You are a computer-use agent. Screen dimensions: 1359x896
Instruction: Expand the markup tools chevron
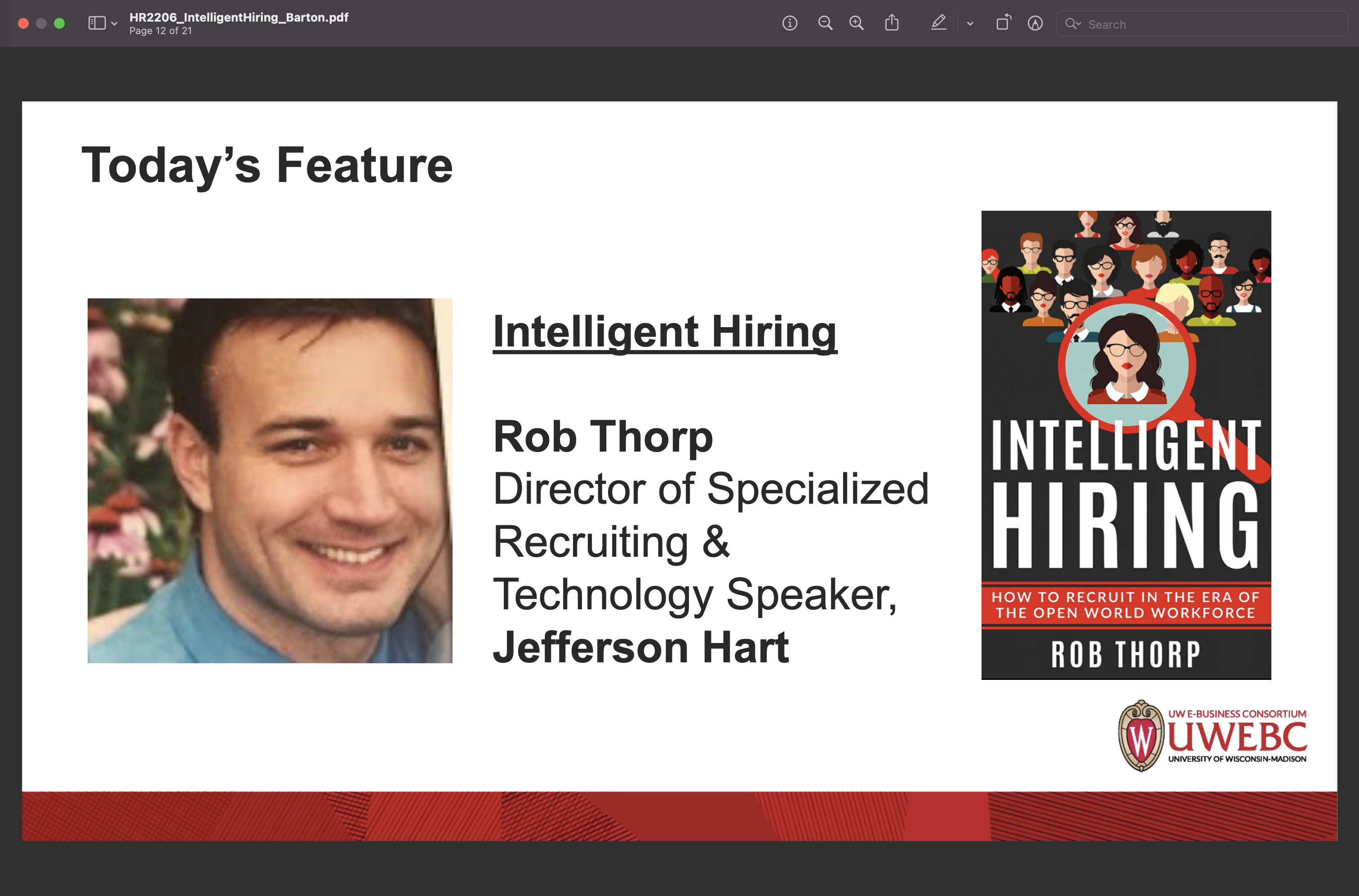tap(970, 23)
